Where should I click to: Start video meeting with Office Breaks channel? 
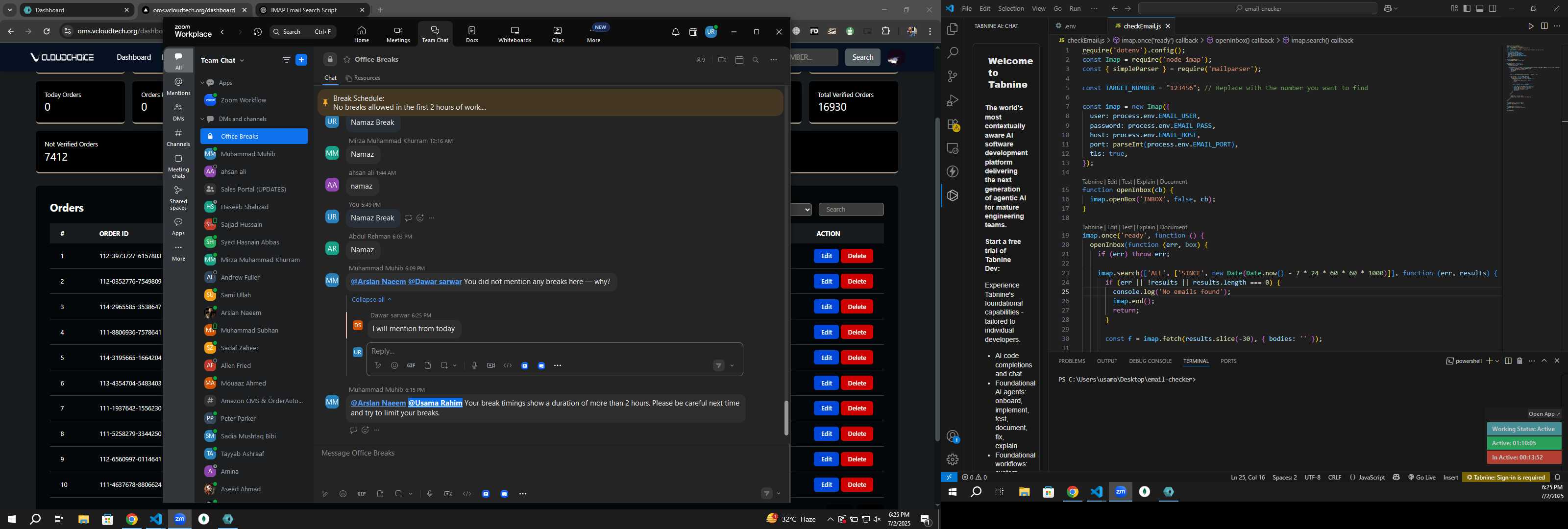(x=722, y=60)
